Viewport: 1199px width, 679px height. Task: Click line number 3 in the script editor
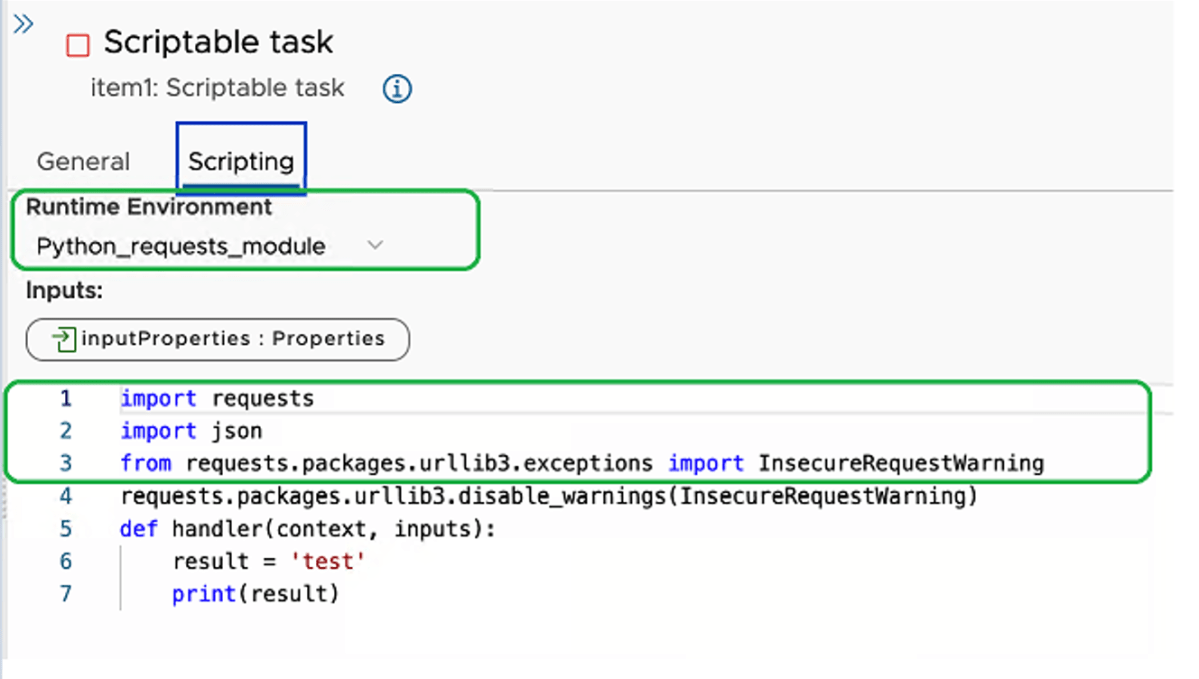pos(65,463)
